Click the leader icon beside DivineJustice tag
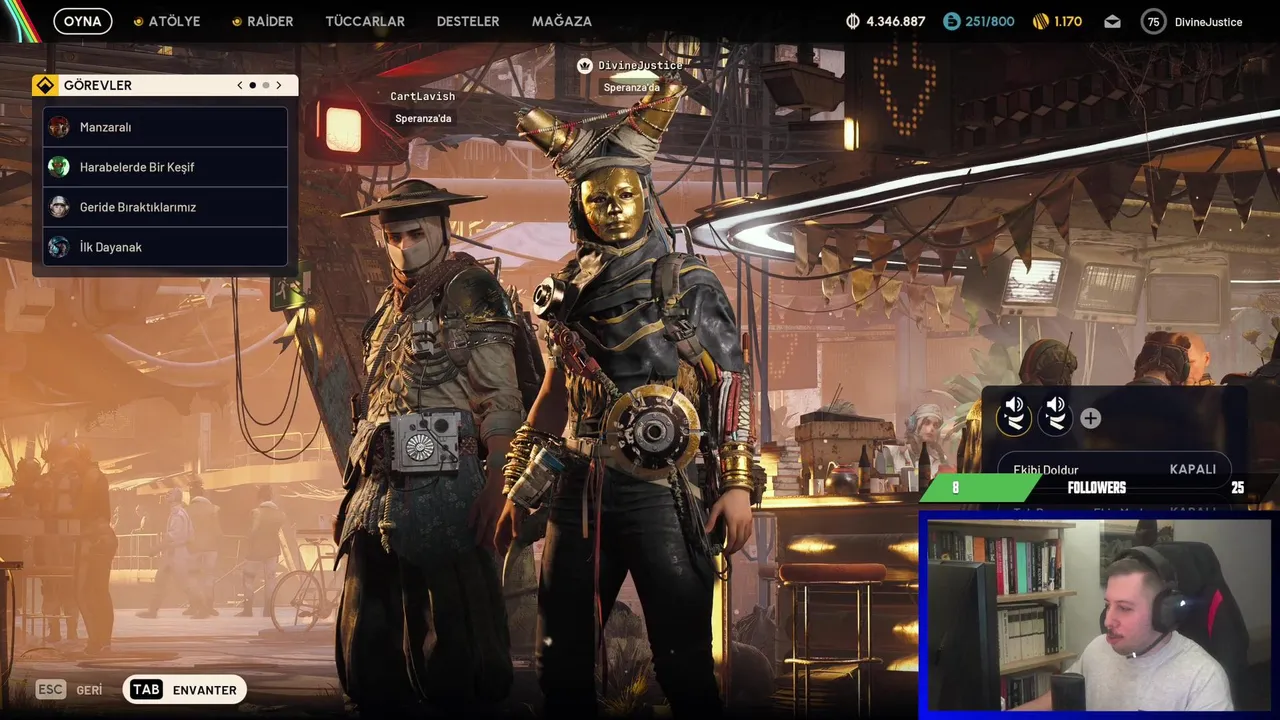The image size is (1280, 720). pos(585,65)
